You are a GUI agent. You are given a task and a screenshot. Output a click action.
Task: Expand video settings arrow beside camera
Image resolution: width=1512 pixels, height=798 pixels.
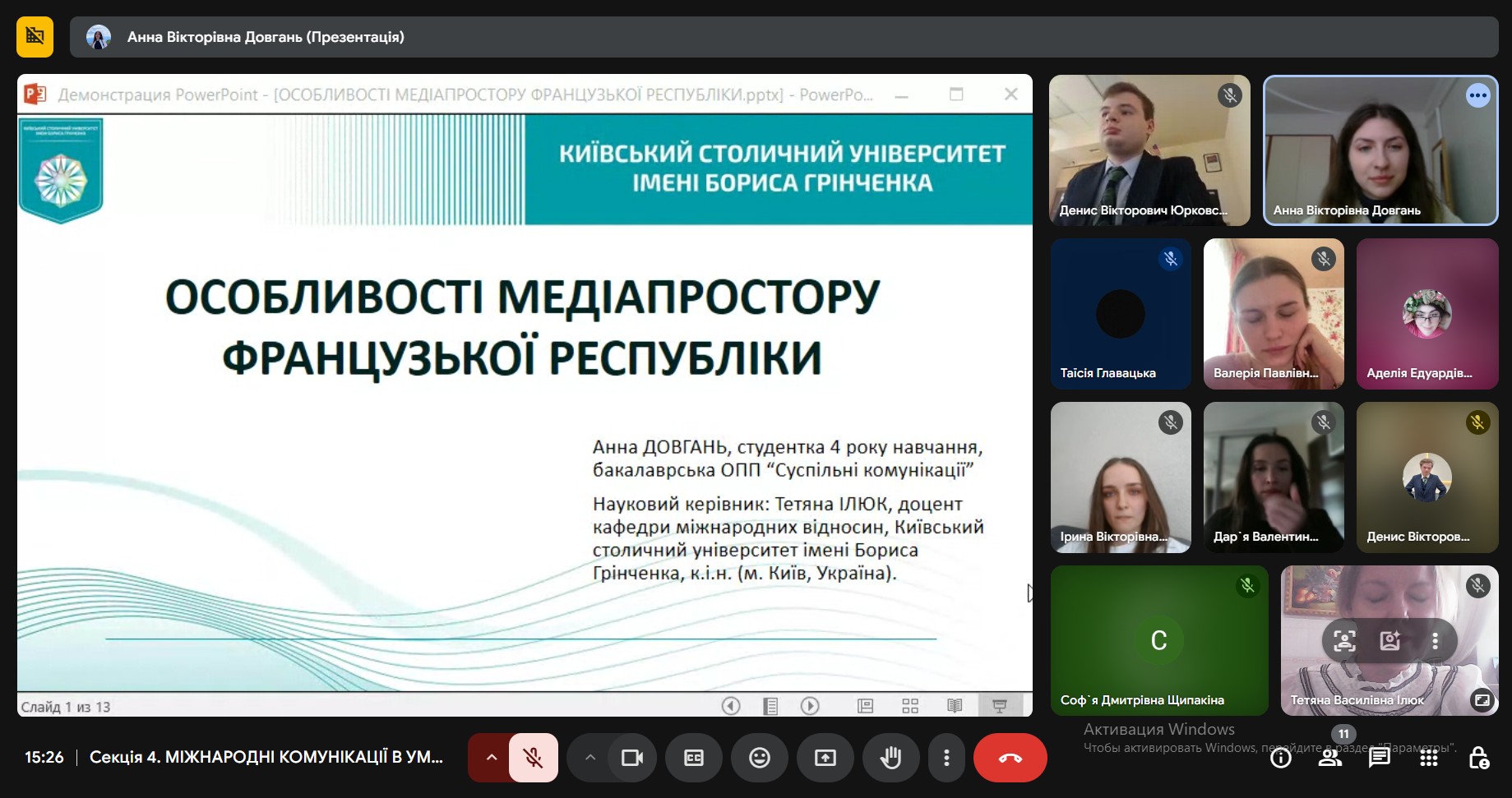click(590, 758)
